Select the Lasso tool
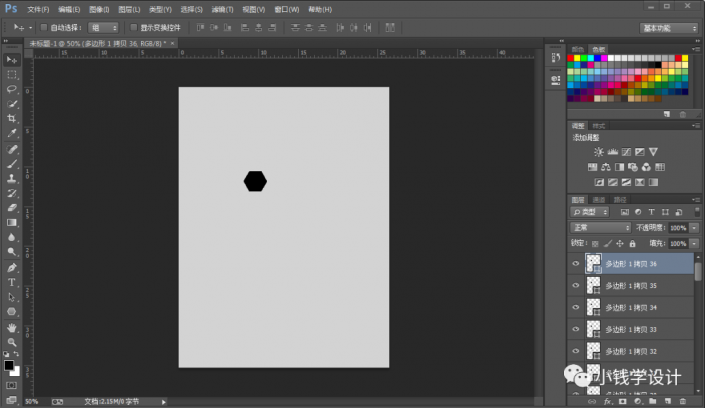The width and height of the screenshot is (705, 408). point(12,89)
